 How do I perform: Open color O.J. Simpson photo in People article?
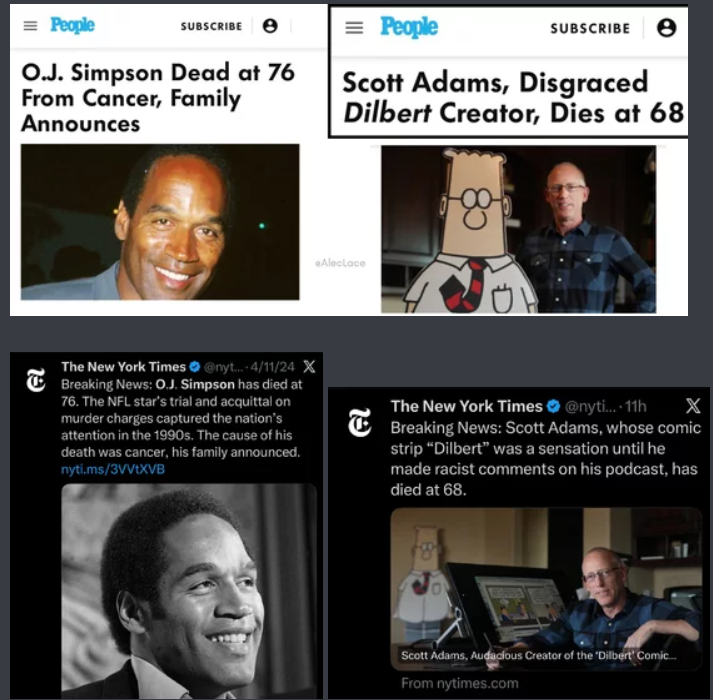point(160,222)
